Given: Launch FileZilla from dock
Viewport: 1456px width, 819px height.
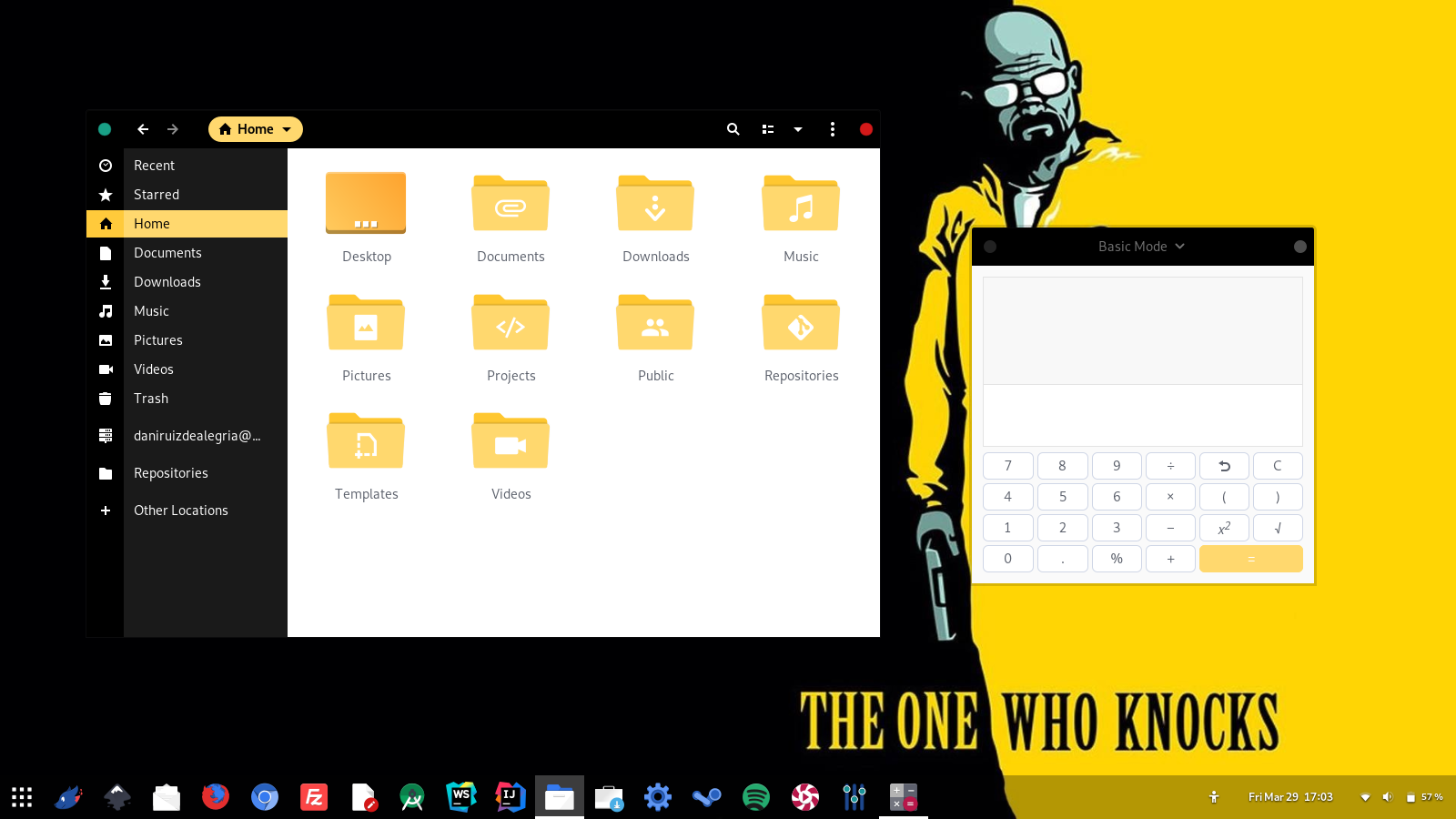Looking at the screenshot, I should click(x=314, y=797).
